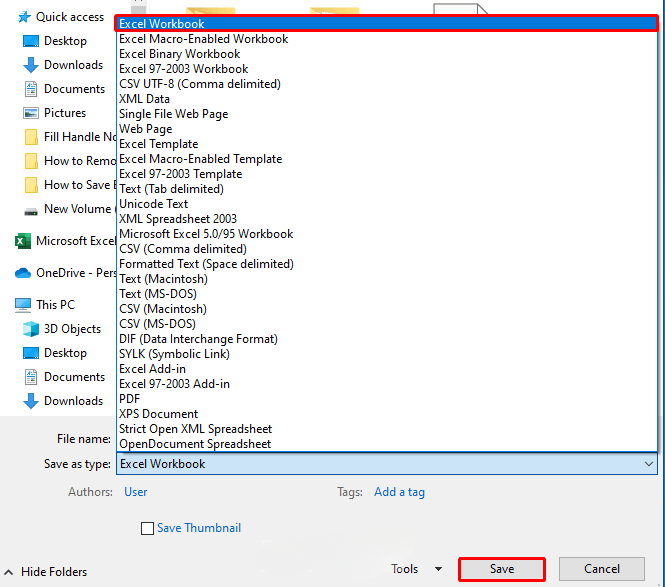Click the OneDrive cloud icon
Viewport: 665px width, 587px height.
tap(23, 273)
